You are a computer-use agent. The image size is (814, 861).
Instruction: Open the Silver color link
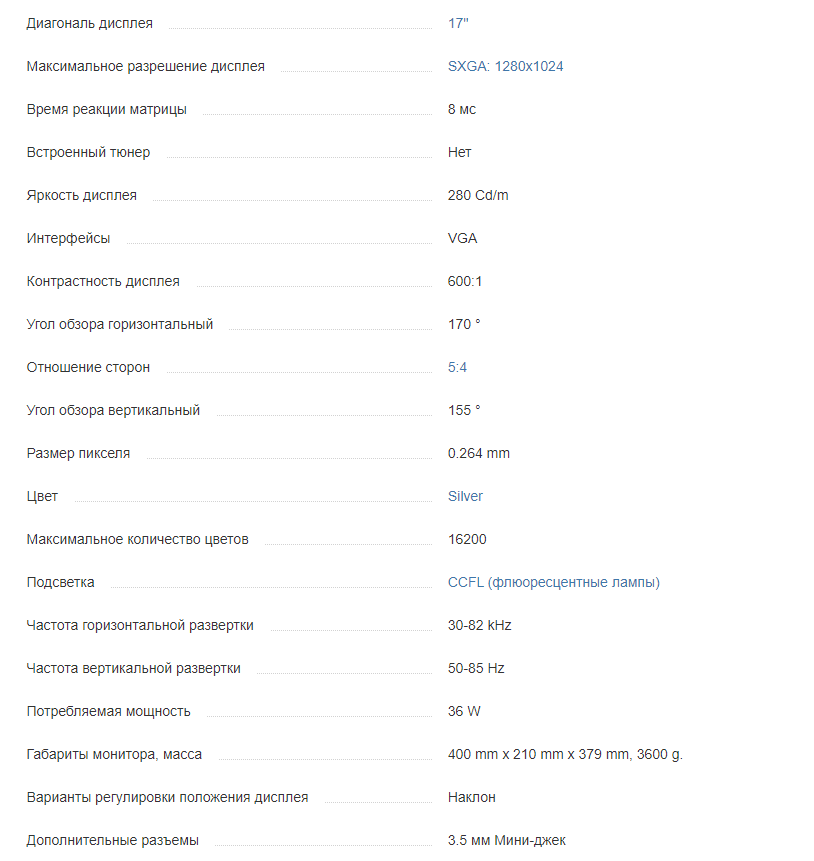465,496
